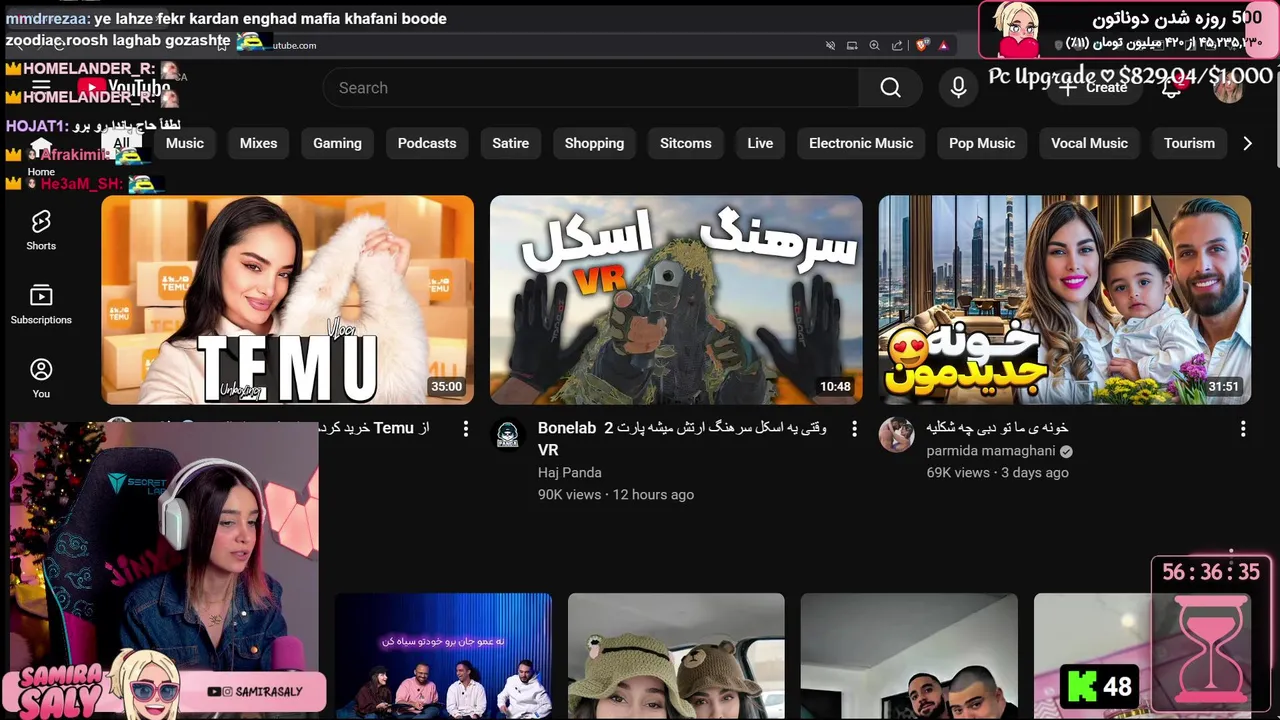Click the browser address bar URL

click(294, 45)
